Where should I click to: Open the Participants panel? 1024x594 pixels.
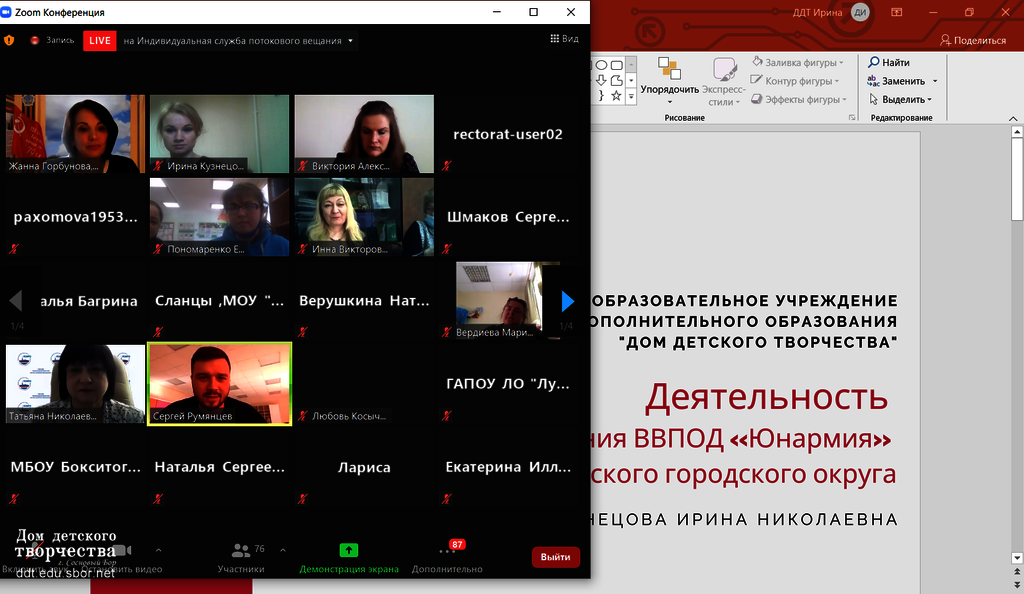point(241,557)
